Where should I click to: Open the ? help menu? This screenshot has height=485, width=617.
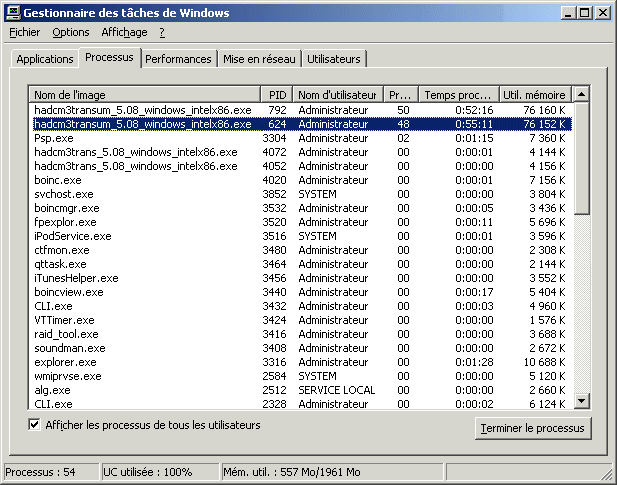[x=162, y=32]
